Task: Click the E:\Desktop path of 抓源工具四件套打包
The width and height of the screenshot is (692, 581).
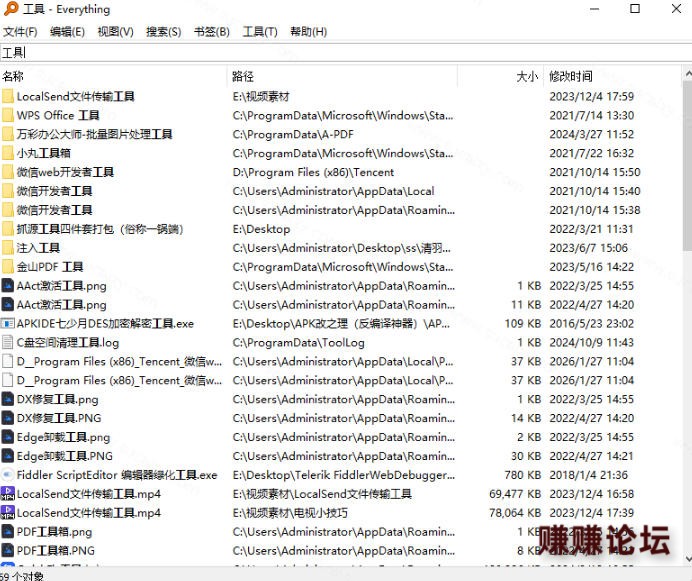Action: [261, 229]
